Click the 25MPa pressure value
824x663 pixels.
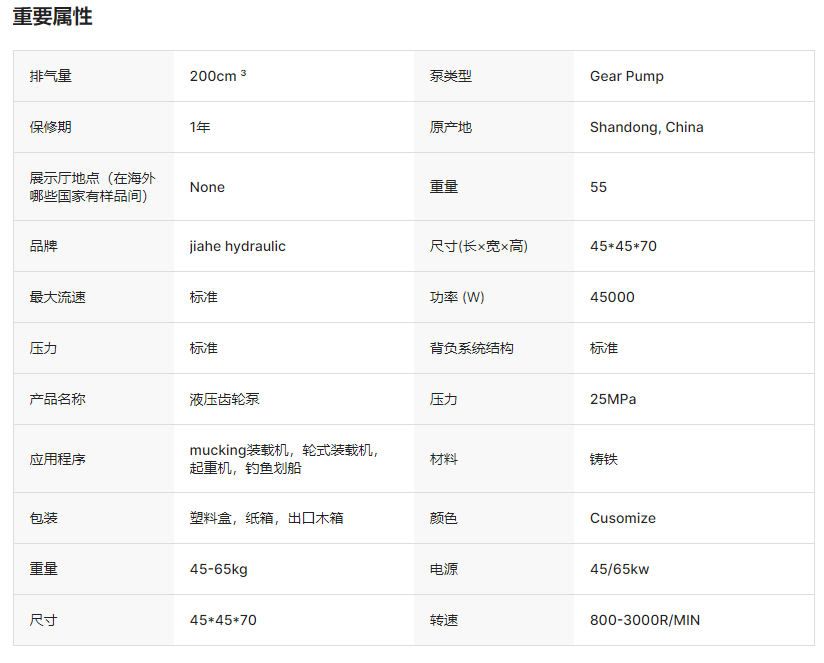tap(613, 399)
